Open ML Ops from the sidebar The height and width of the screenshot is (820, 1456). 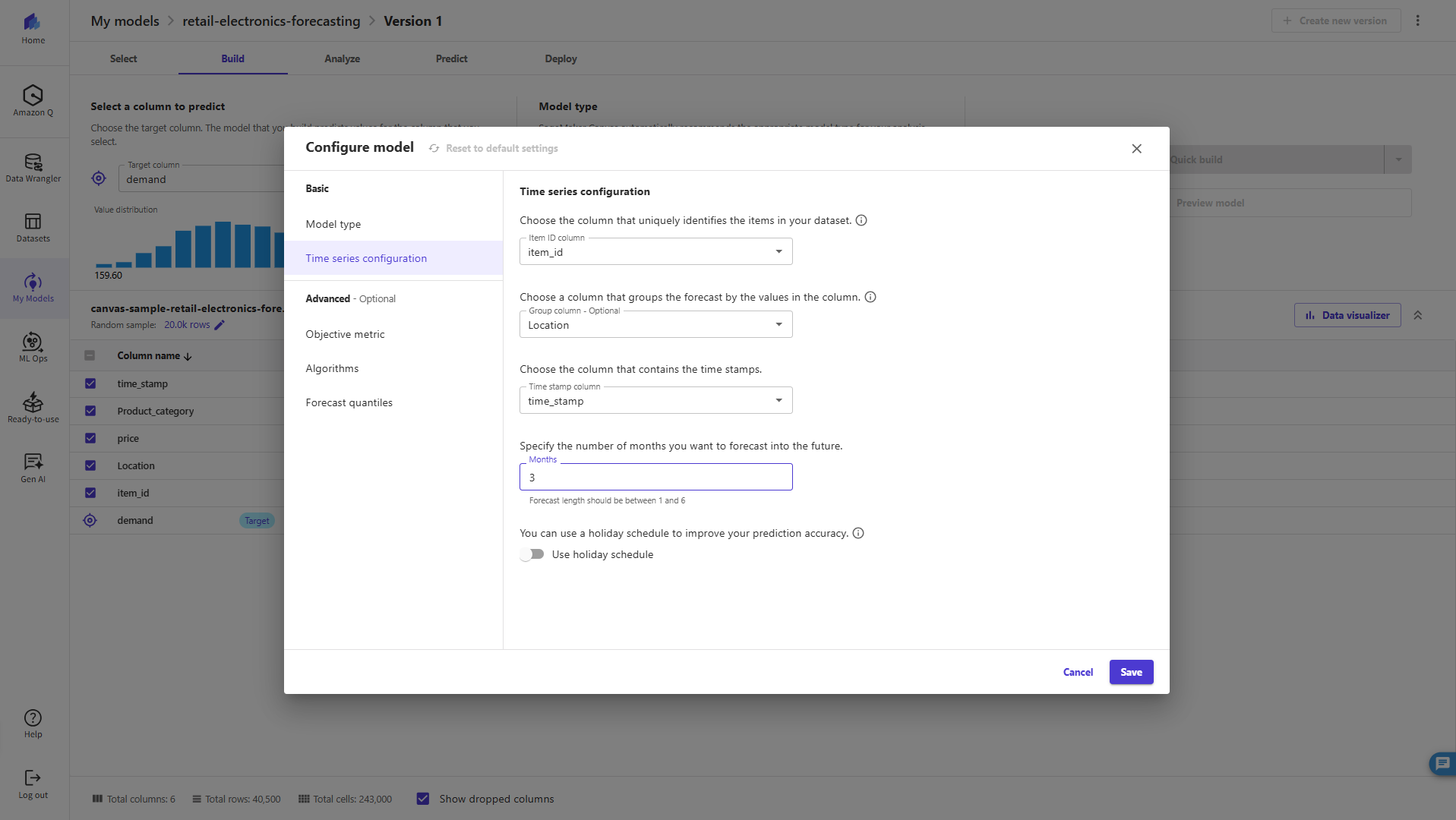point(33,348)
